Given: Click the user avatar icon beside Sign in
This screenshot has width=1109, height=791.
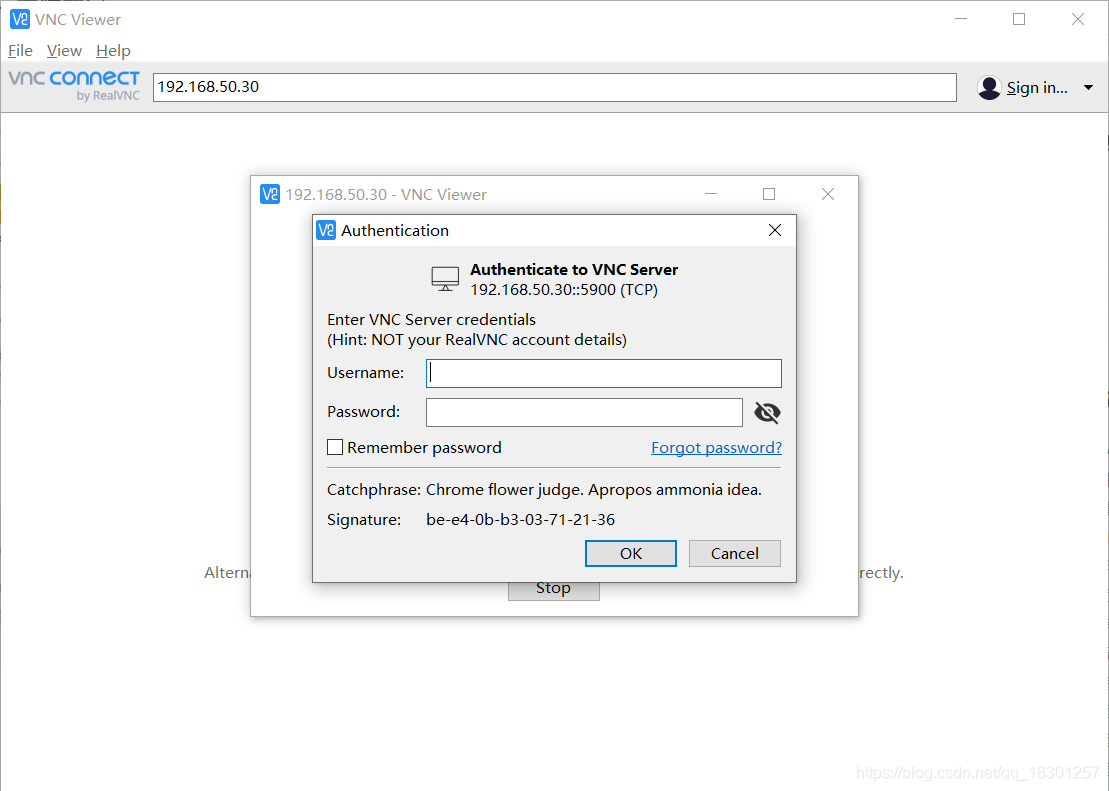Looking at the screenshot, I should coord(989,88).
